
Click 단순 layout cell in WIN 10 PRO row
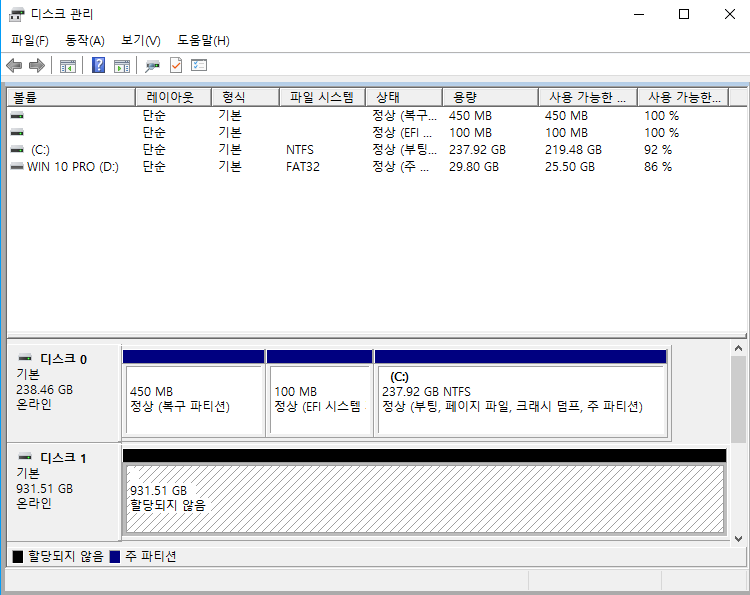click(x=154, y=166)
